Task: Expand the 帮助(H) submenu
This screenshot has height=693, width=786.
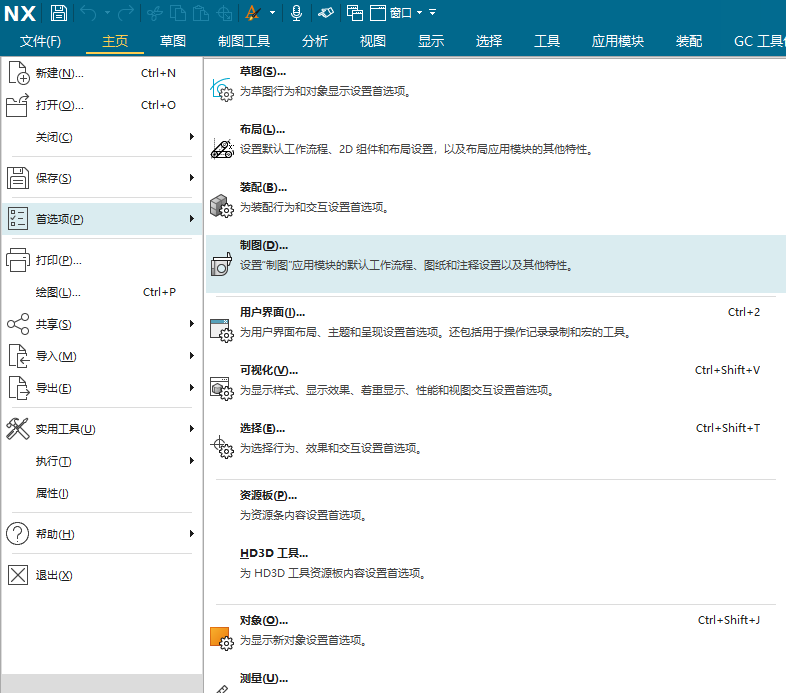Action: click(102, 534)
